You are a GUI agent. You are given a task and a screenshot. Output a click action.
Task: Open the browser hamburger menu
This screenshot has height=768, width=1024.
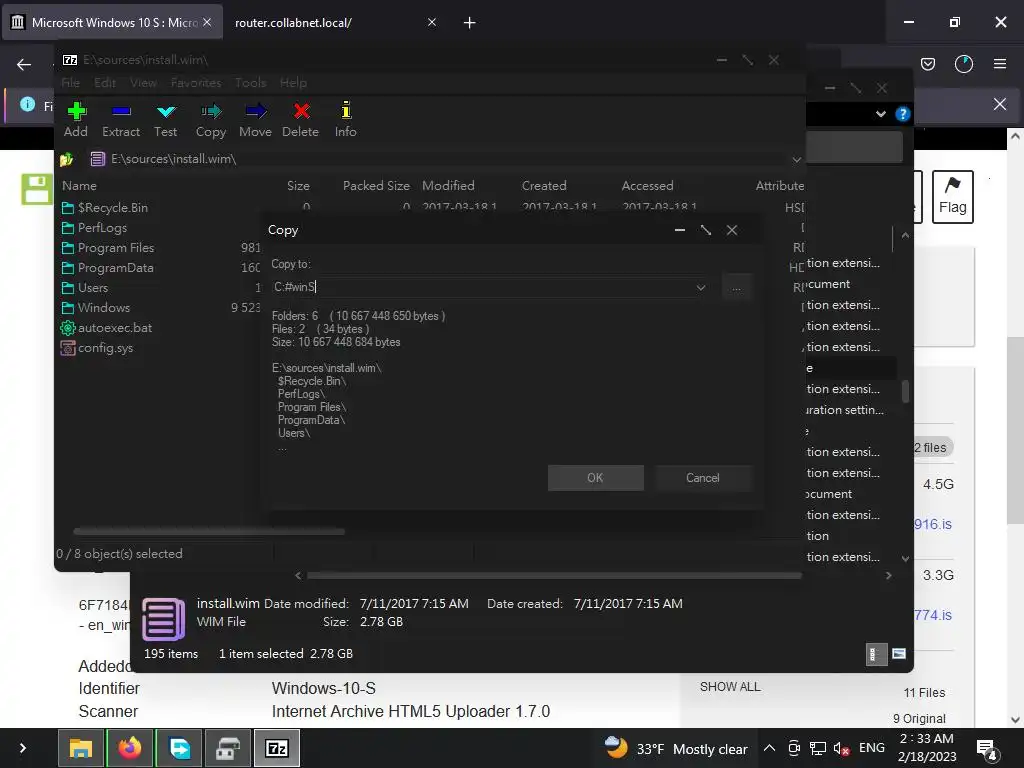pyautogui.click(x=999, y=64)
